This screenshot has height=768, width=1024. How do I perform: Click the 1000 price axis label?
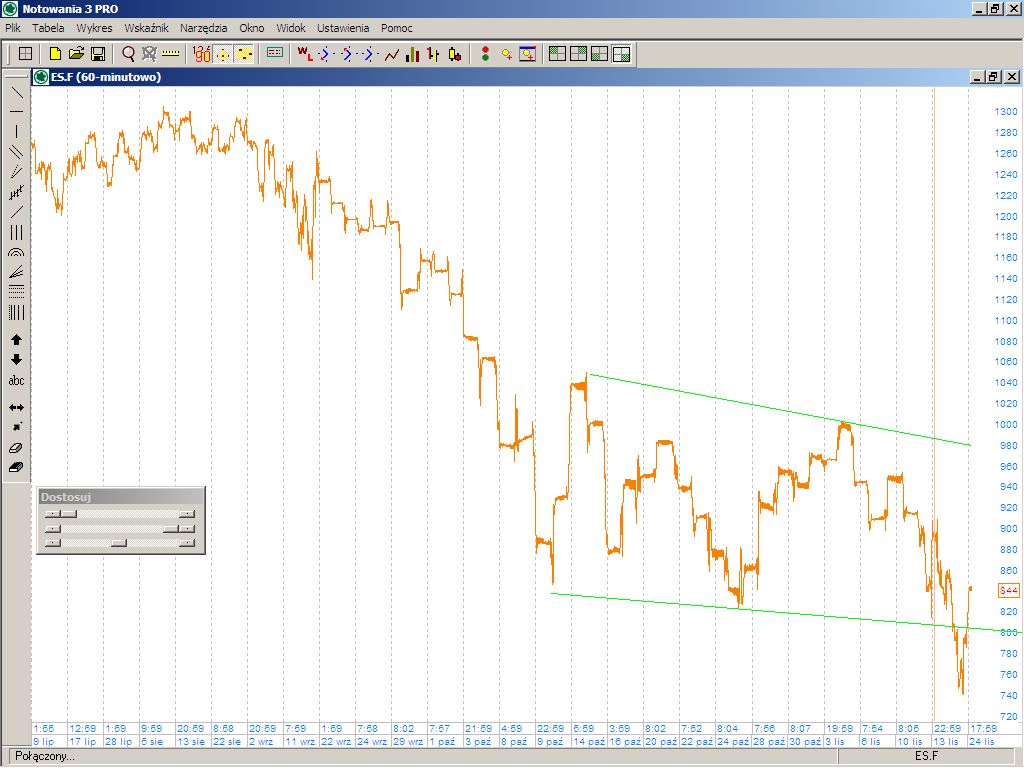[1006, 424]
